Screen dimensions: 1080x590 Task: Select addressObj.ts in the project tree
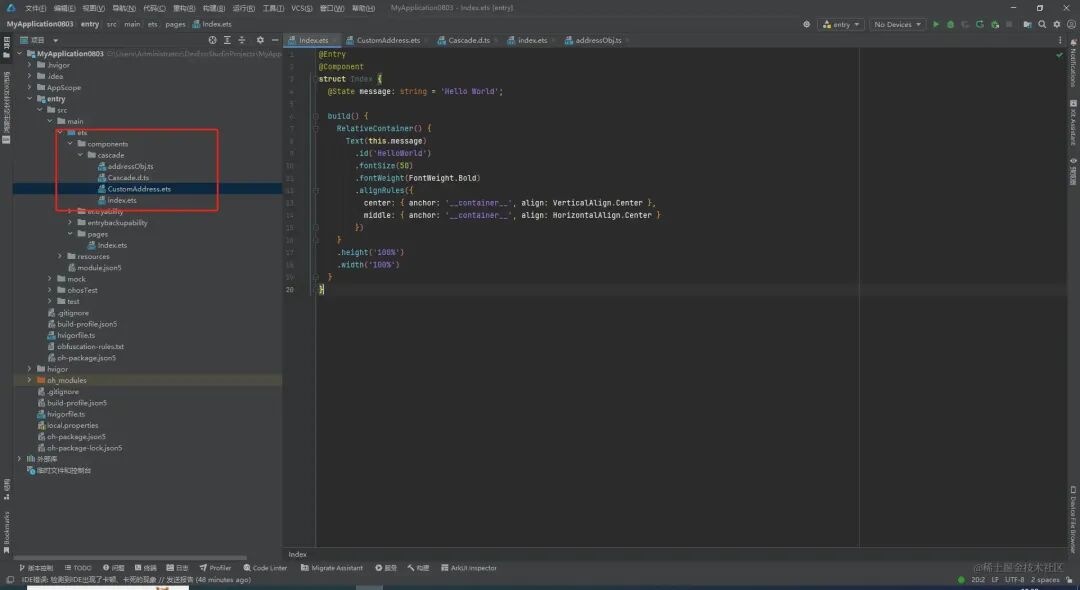130,166
